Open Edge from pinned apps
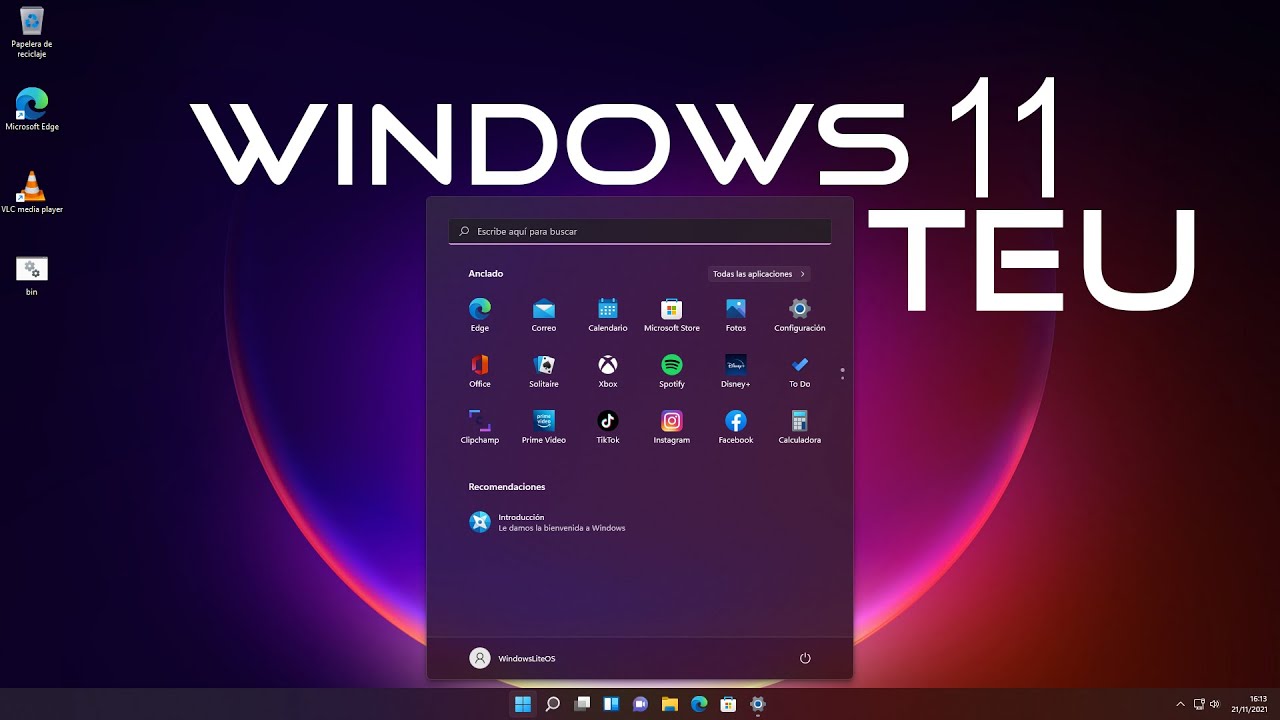Image resolution: width=1280 pixels, height=720 pixels. tap(480, 314)
